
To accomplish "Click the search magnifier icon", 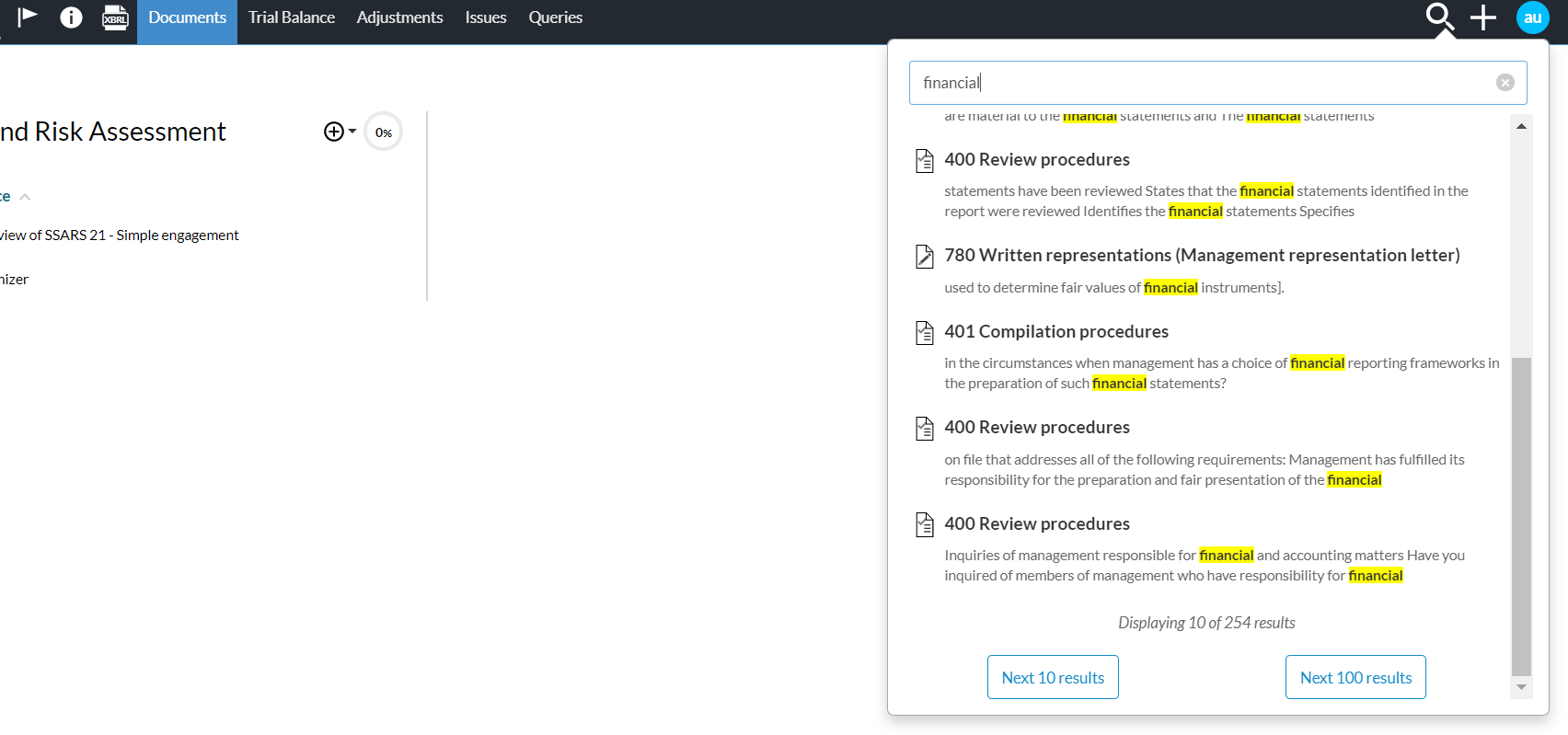I will (1439, 17).
